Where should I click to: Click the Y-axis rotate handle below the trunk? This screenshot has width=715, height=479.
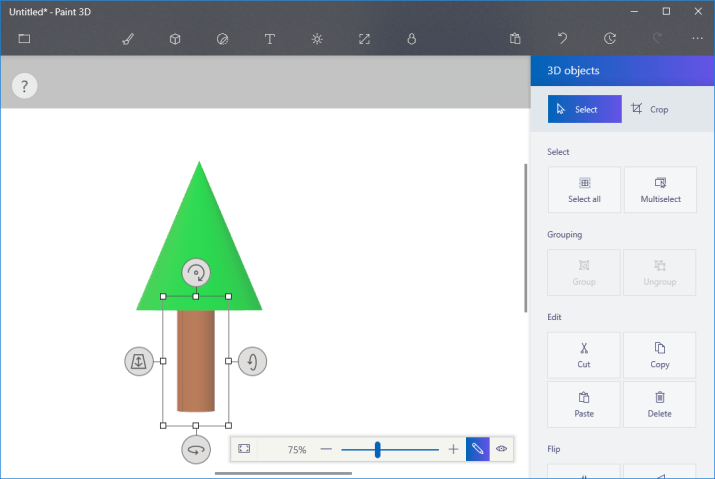click(196, 450)
